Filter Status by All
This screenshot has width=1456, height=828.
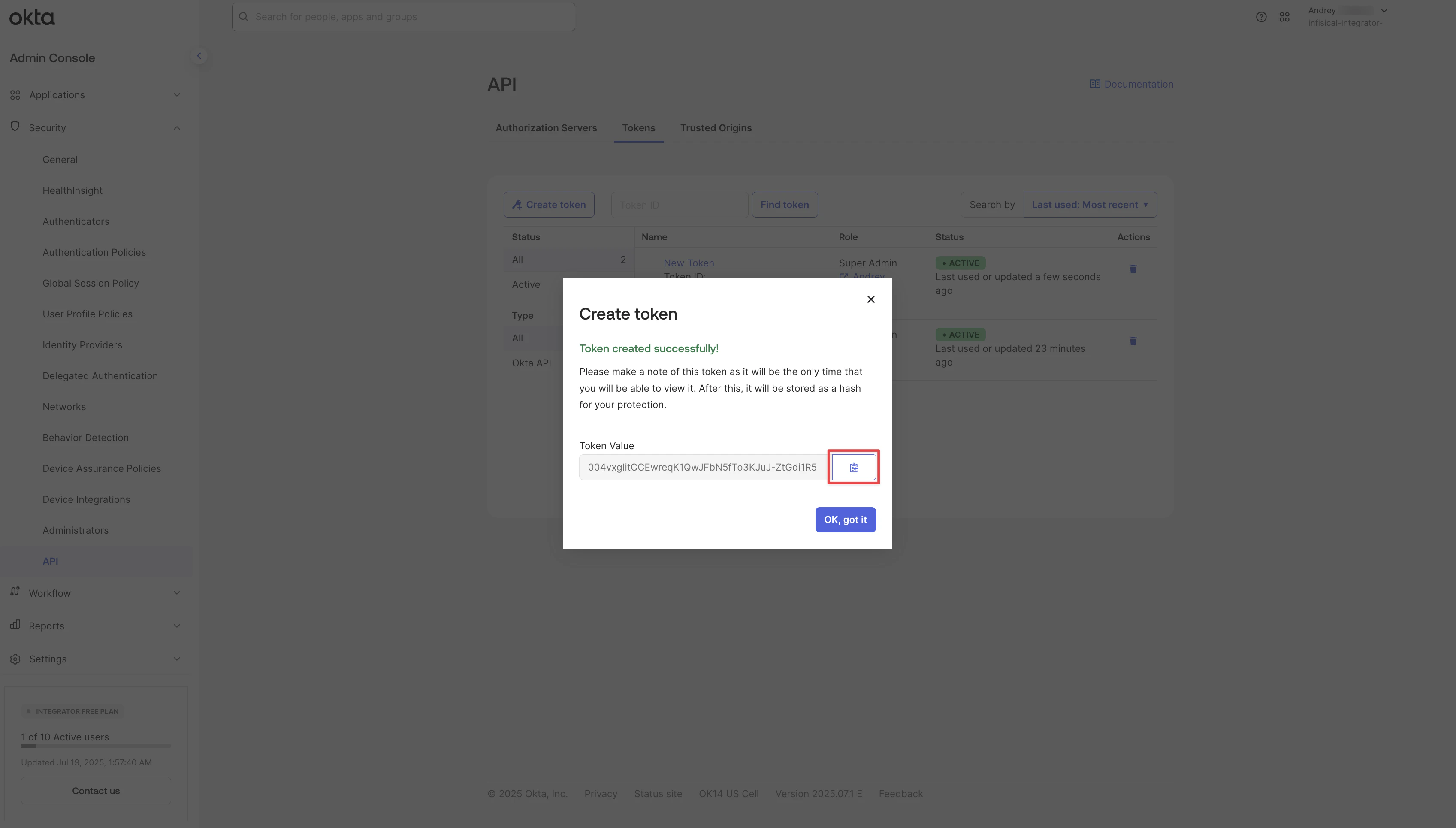[x=568, y=260]
